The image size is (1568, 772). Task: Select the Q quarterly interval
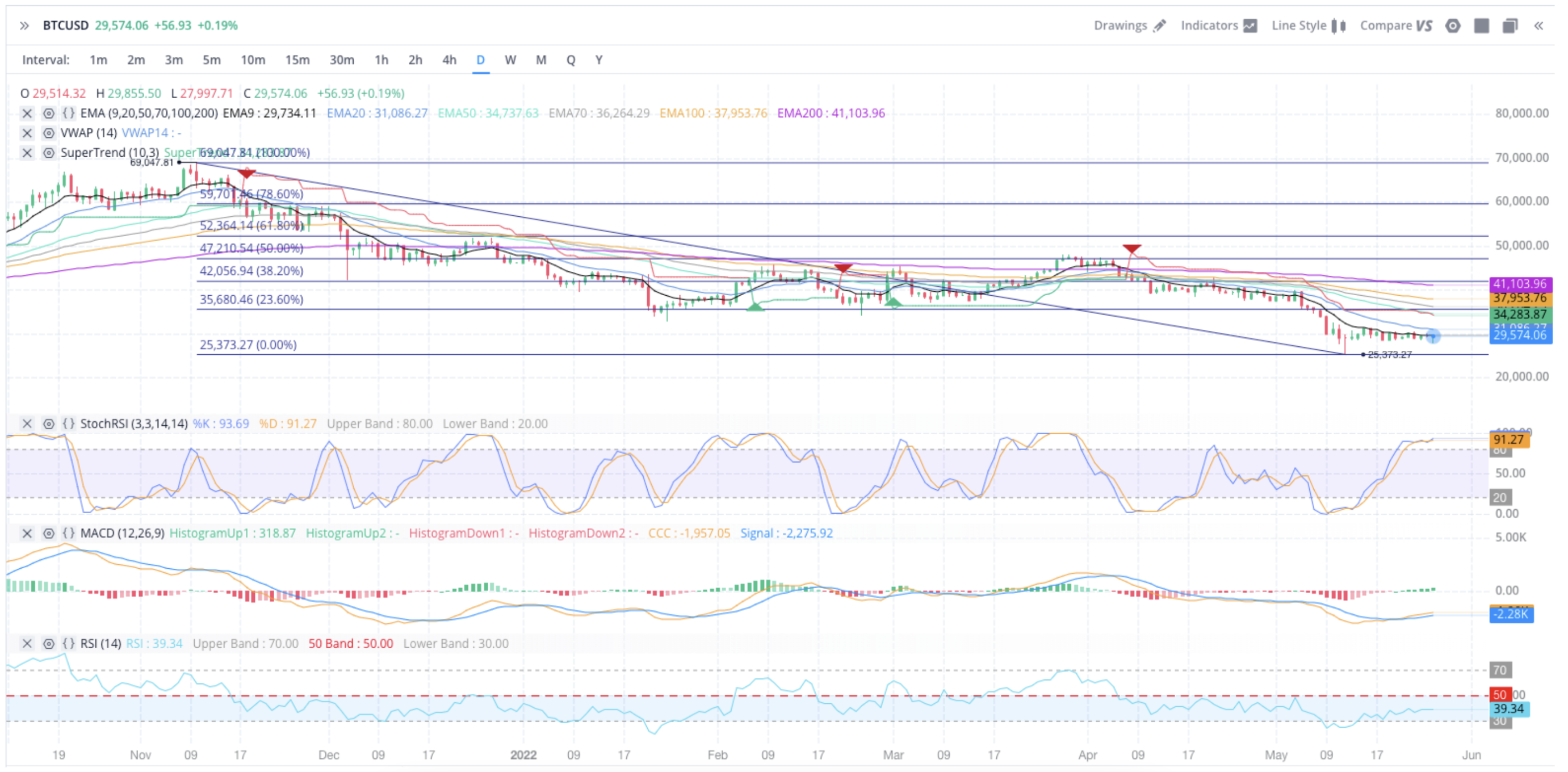click(571, 60)
